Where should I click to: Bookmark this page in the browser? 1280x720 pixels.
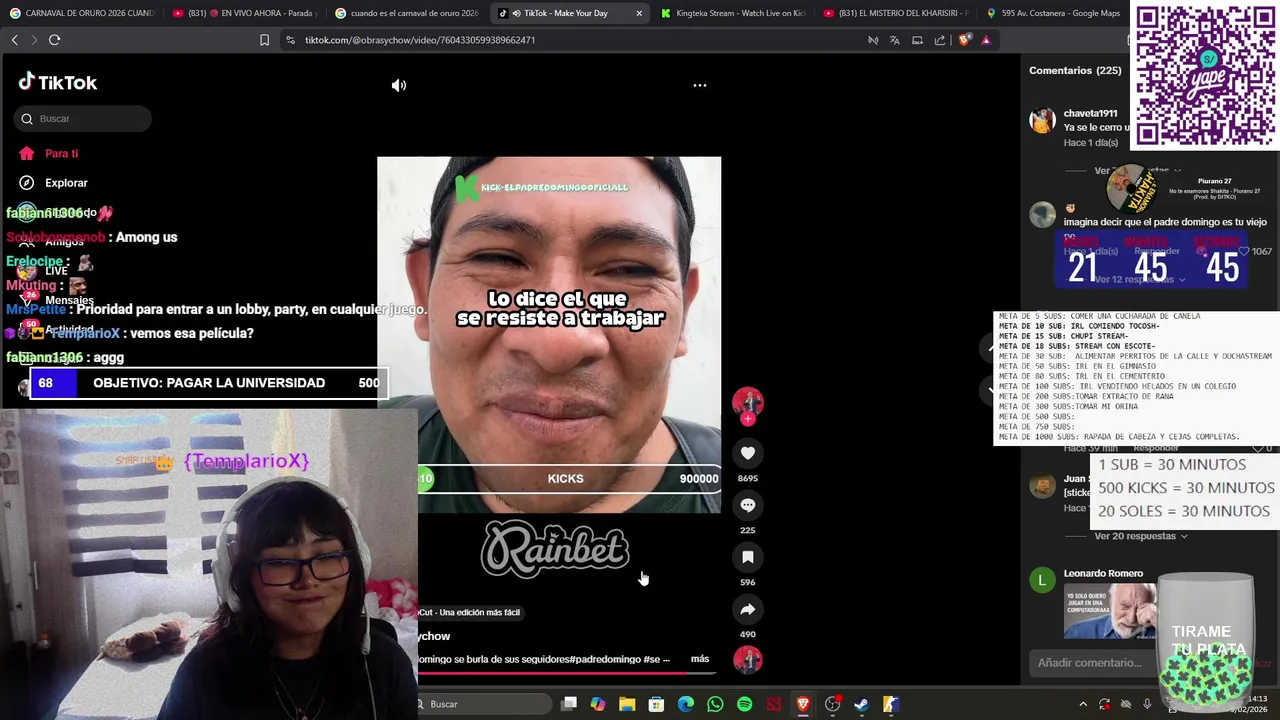click(x=264, y=40)
